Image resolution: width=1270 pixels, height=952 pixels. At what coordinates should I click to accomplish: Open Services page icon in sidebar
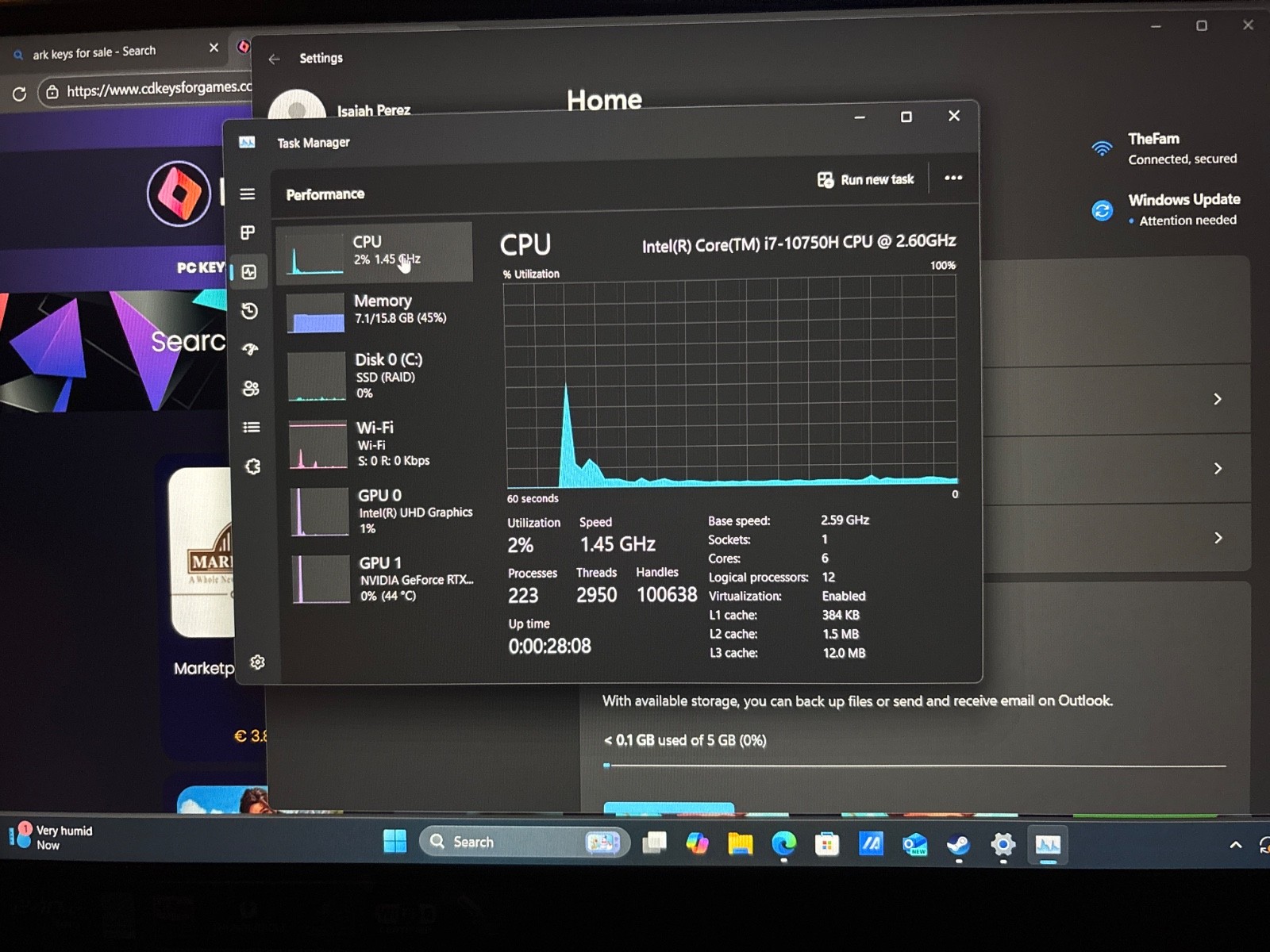coord(252,466)
